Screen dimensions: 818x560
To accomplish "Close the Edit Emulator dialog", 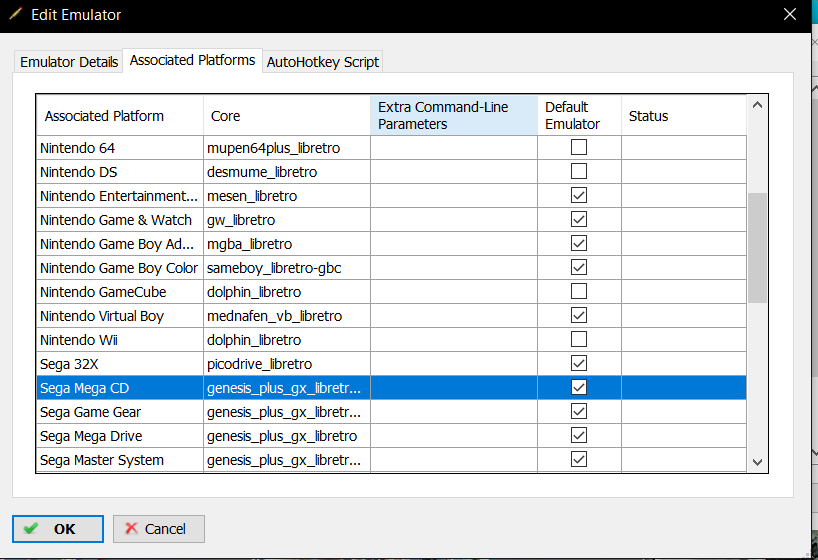I will click(790, 14).
